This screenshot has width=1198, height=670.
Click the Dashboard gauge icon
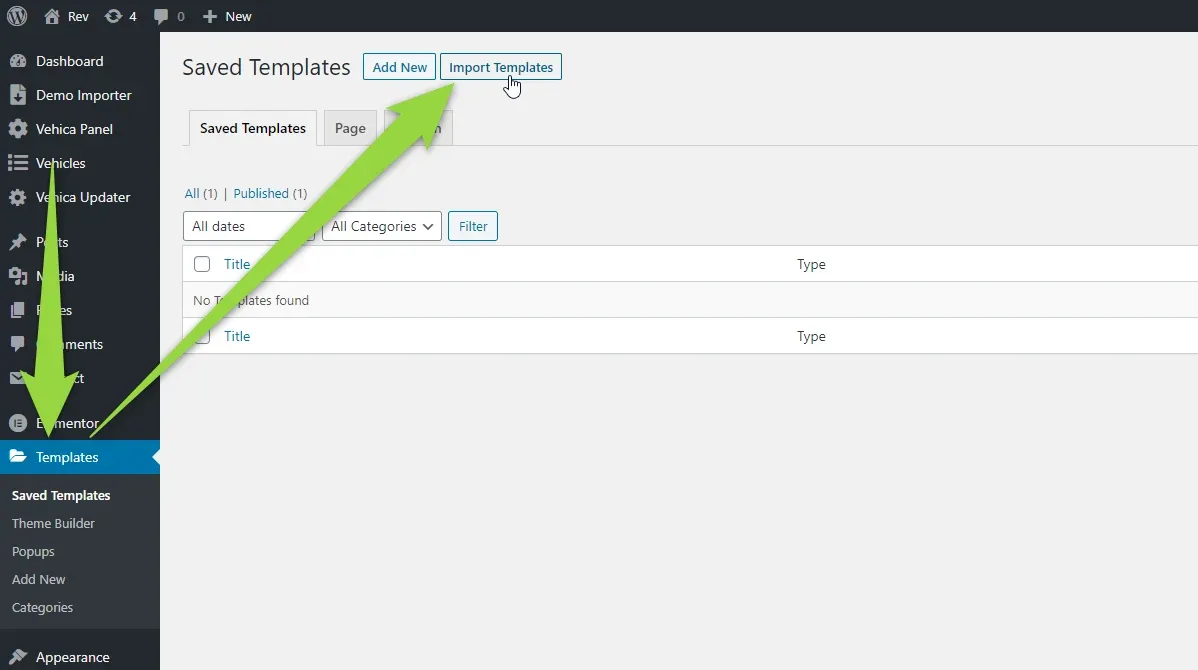click(x=18, y=61)
